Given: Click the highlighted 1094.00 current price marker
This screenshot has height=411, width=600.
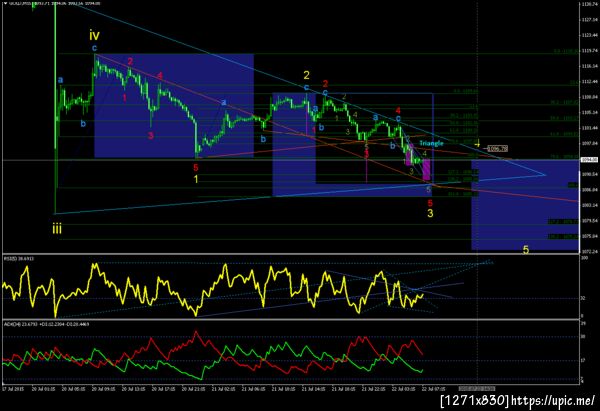Looking at the screenshot, I should click(x=589, y=160).
